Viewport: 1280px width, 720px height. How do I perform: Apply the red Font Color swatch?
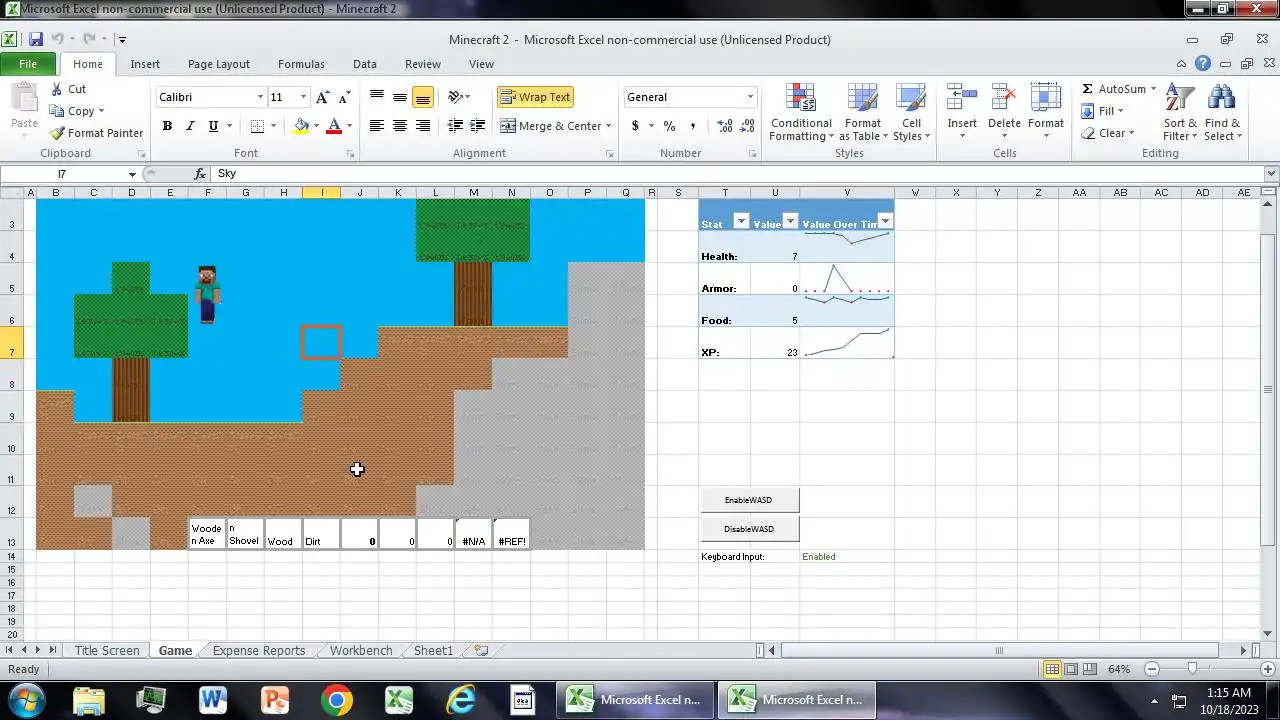(334, 126)
